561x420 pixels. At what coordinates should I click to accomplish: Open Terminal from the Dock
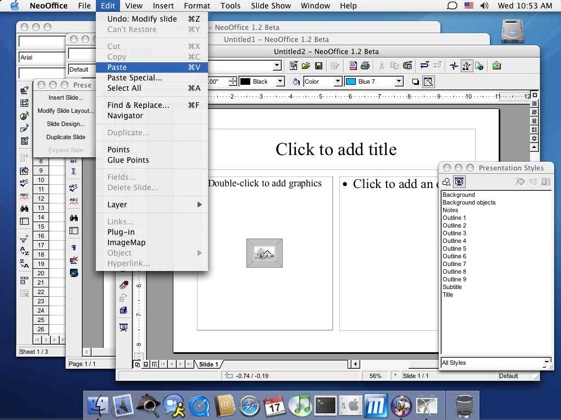(325, 406)
